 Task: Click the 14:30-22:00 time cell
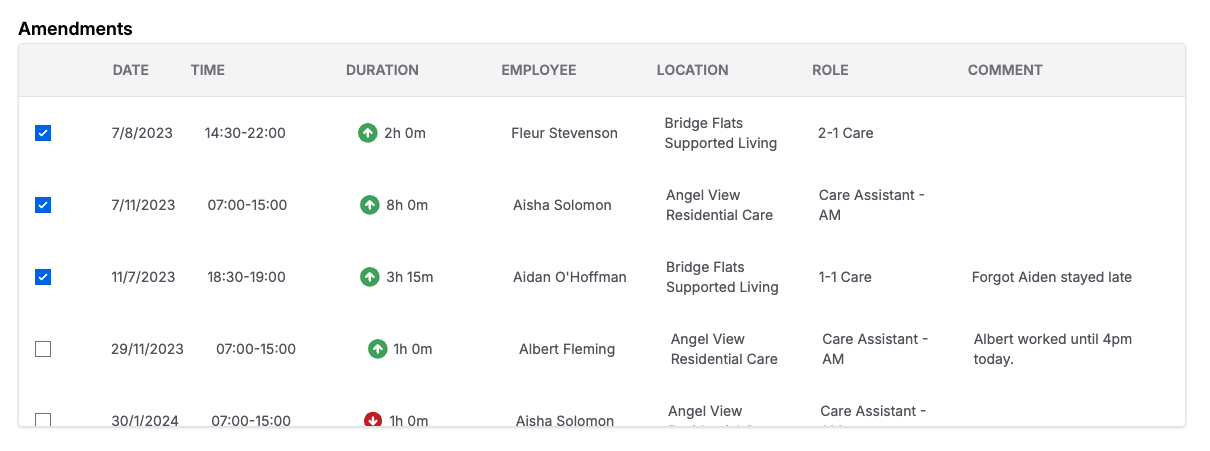(245, 133)
